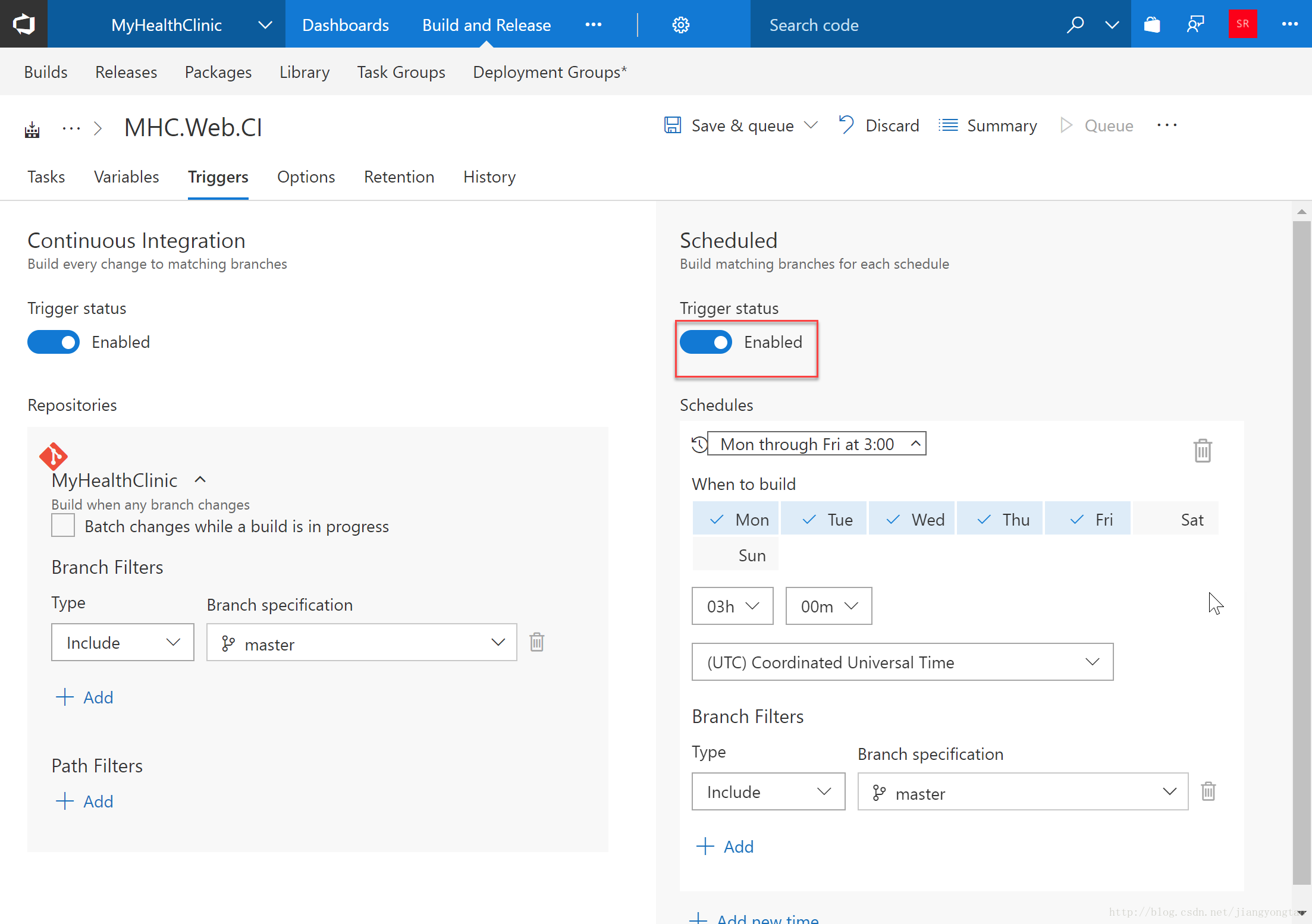The width and height of the screenshot is (1312, 924).
Task: Collapse Mon through Fri at 3:00 schedule
Action: pos(817,444)
